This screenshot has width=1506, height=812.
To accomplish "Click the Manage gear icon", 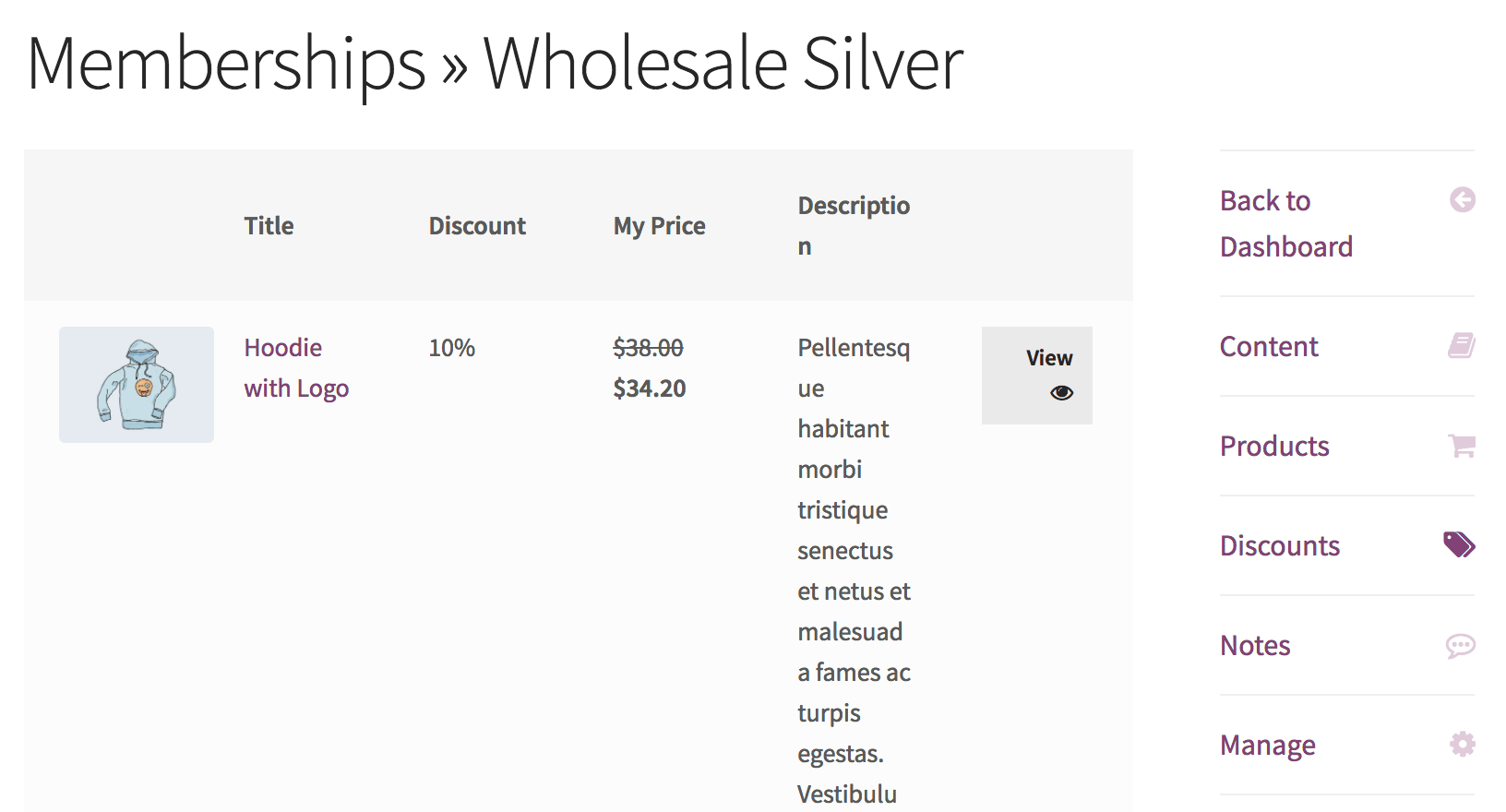I will coord(1462,744).
